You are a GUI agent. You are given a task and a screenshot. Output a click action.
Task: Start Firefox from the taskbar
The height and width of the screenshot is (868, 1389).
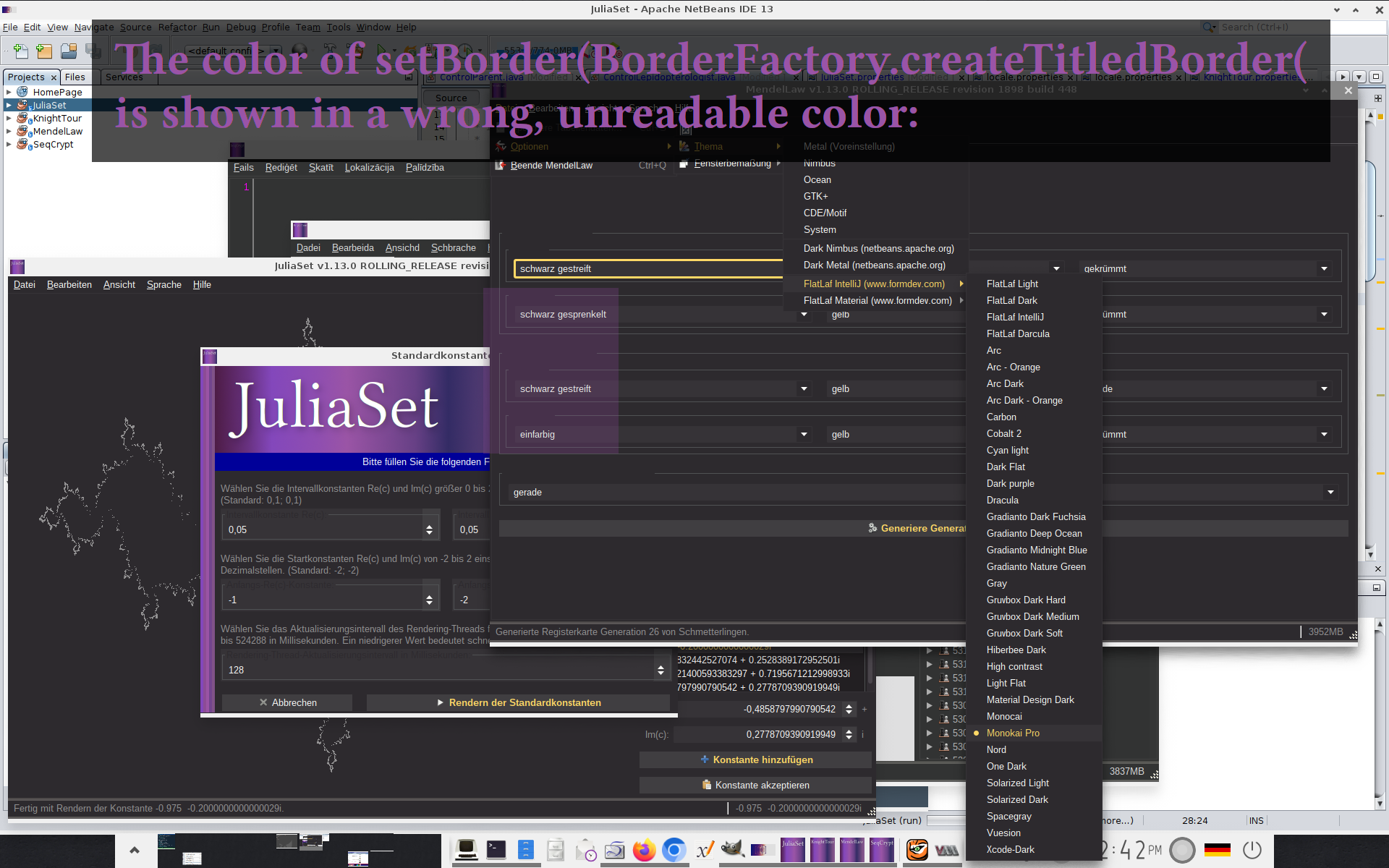tap(644, 850)
